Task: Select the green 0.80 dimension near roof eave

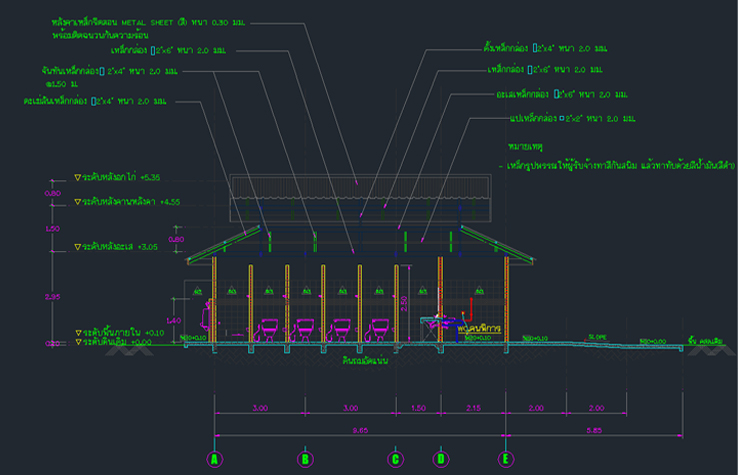Action: pos(176,240)
